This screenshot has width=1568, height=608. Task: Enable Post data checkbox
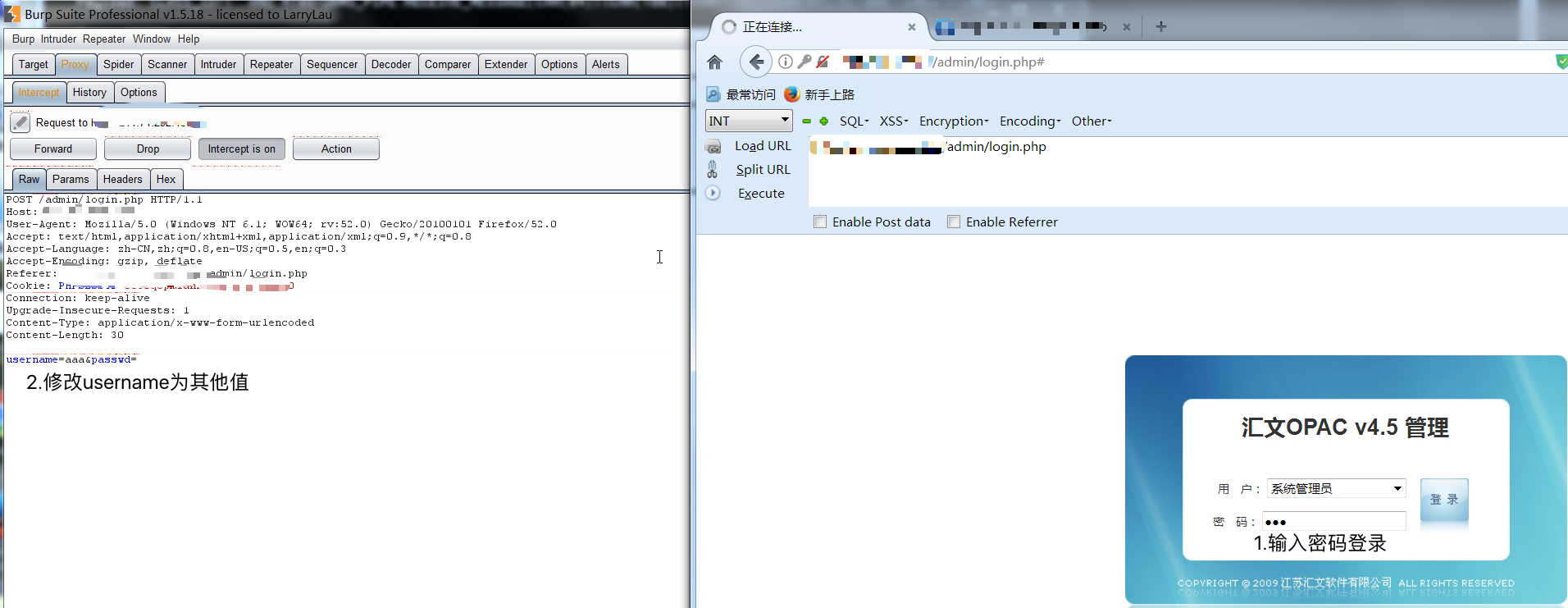(820, 222)
